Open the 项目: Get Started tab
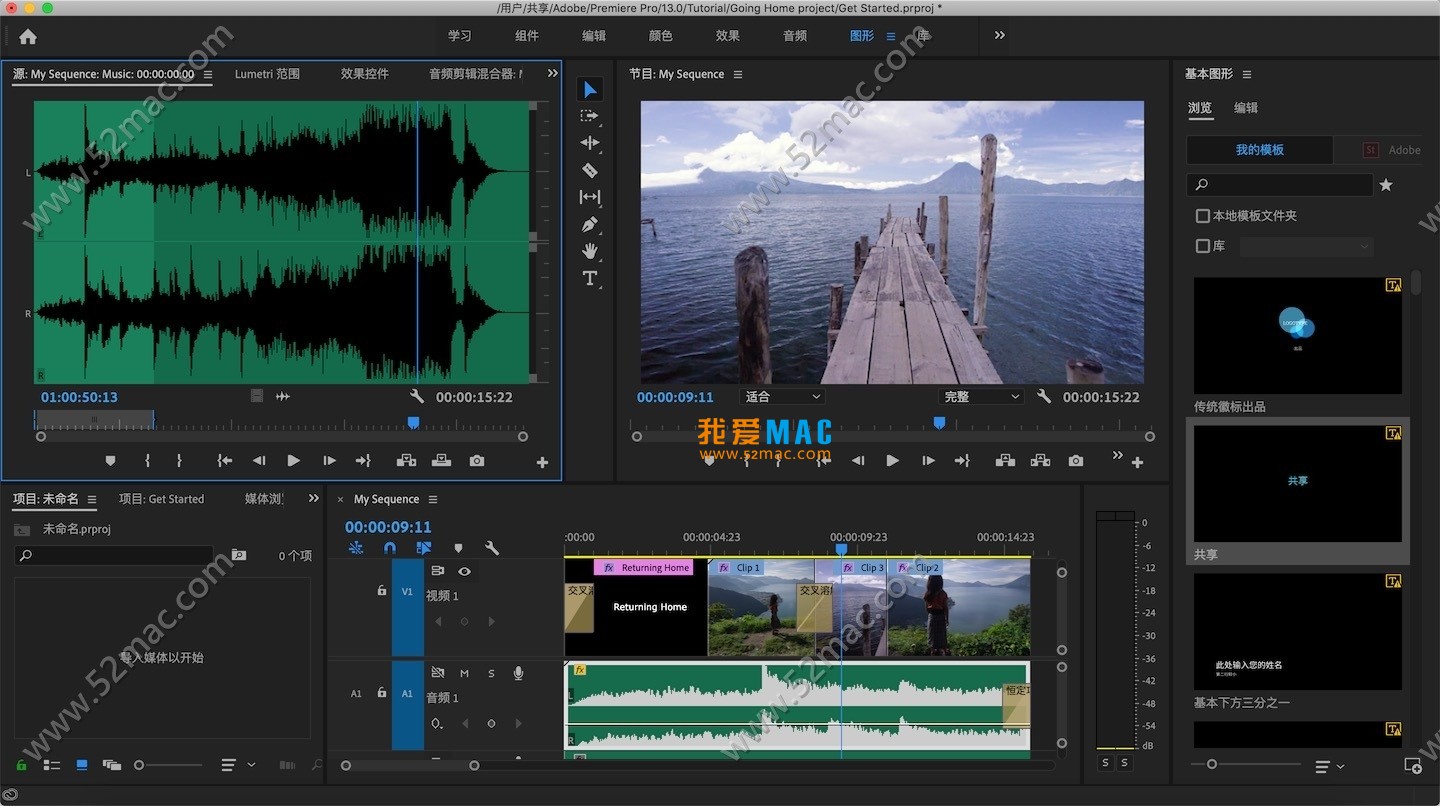 [161, 499]
